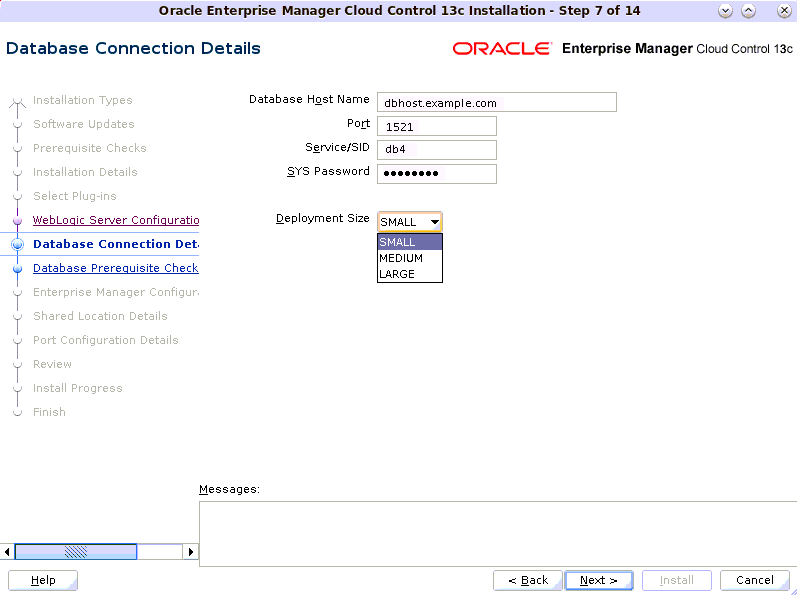Focus the Service/SID text field
Viewport: 797px width, 595px height.
[x=437, y=150]
